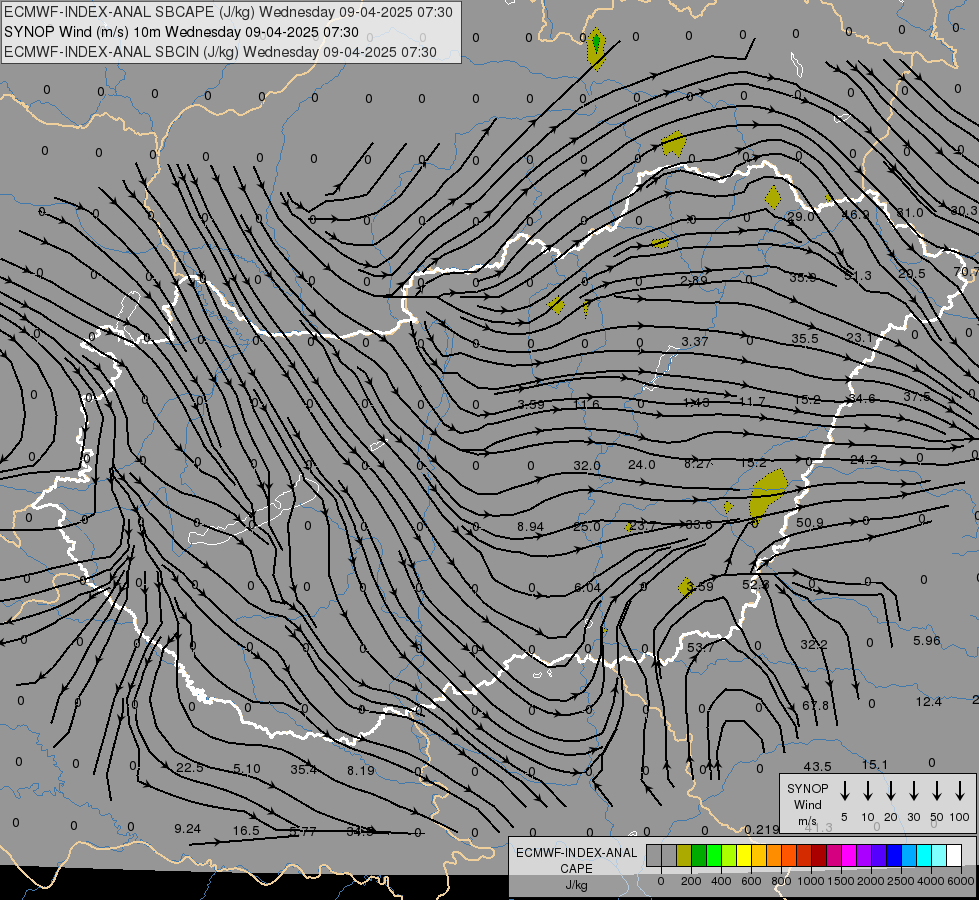Image resolution: width=979 pixels, height=900 pixels.
Task: Click the 29.0 grid value on the map
Action: click(x=800, y=217)
